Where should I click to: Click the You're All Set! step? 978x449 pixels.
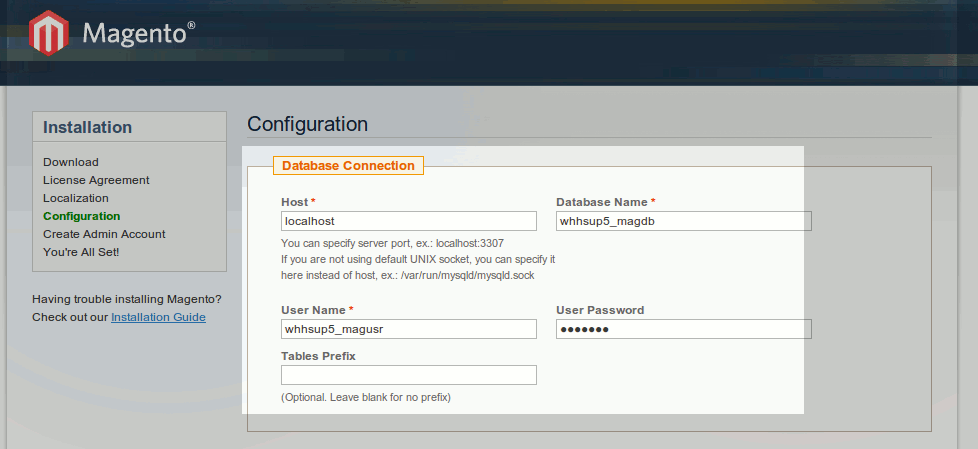81,252
